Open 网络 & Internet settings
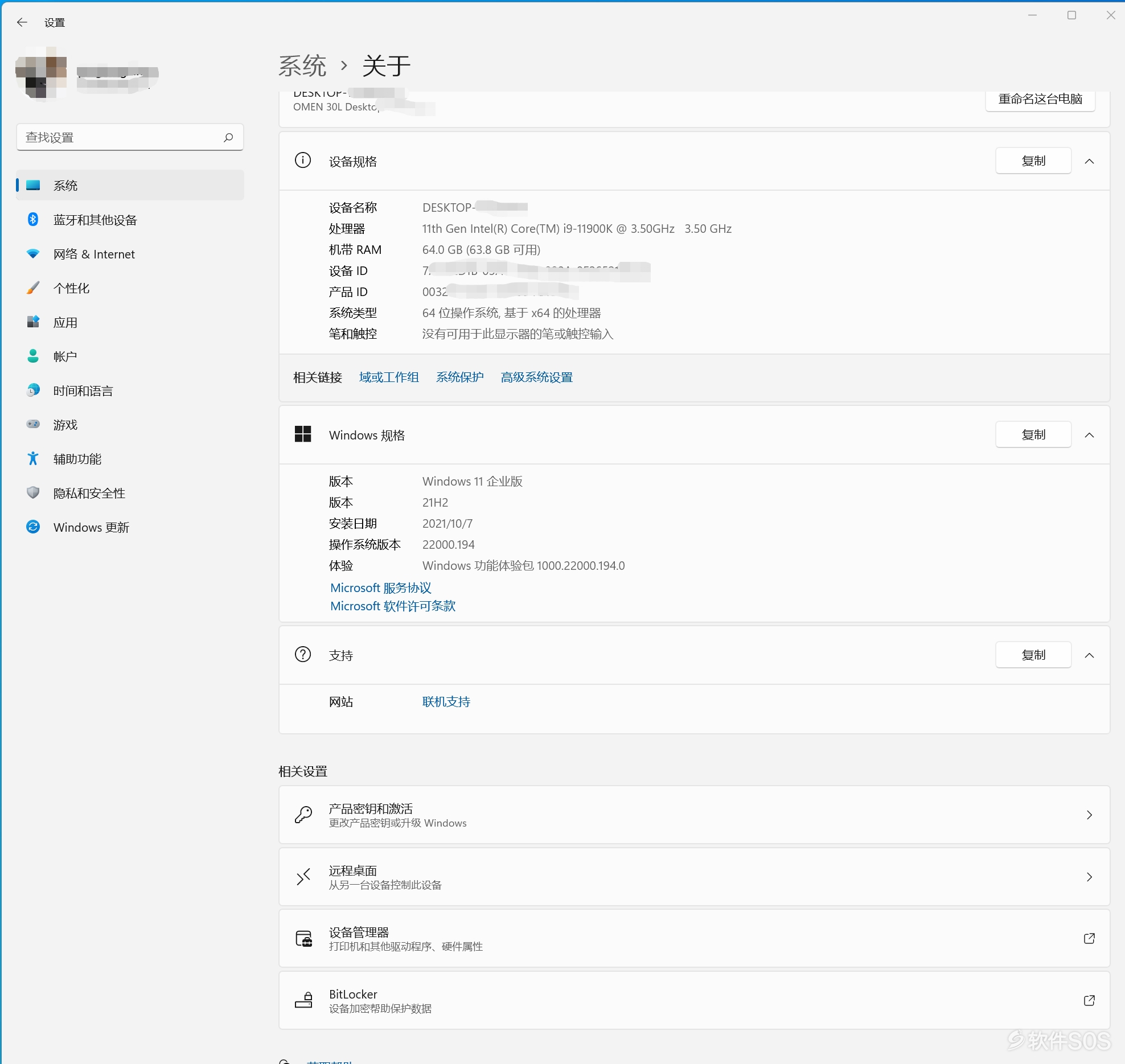The width and height of the screenshot is (1125, 1064). point(130,253)
